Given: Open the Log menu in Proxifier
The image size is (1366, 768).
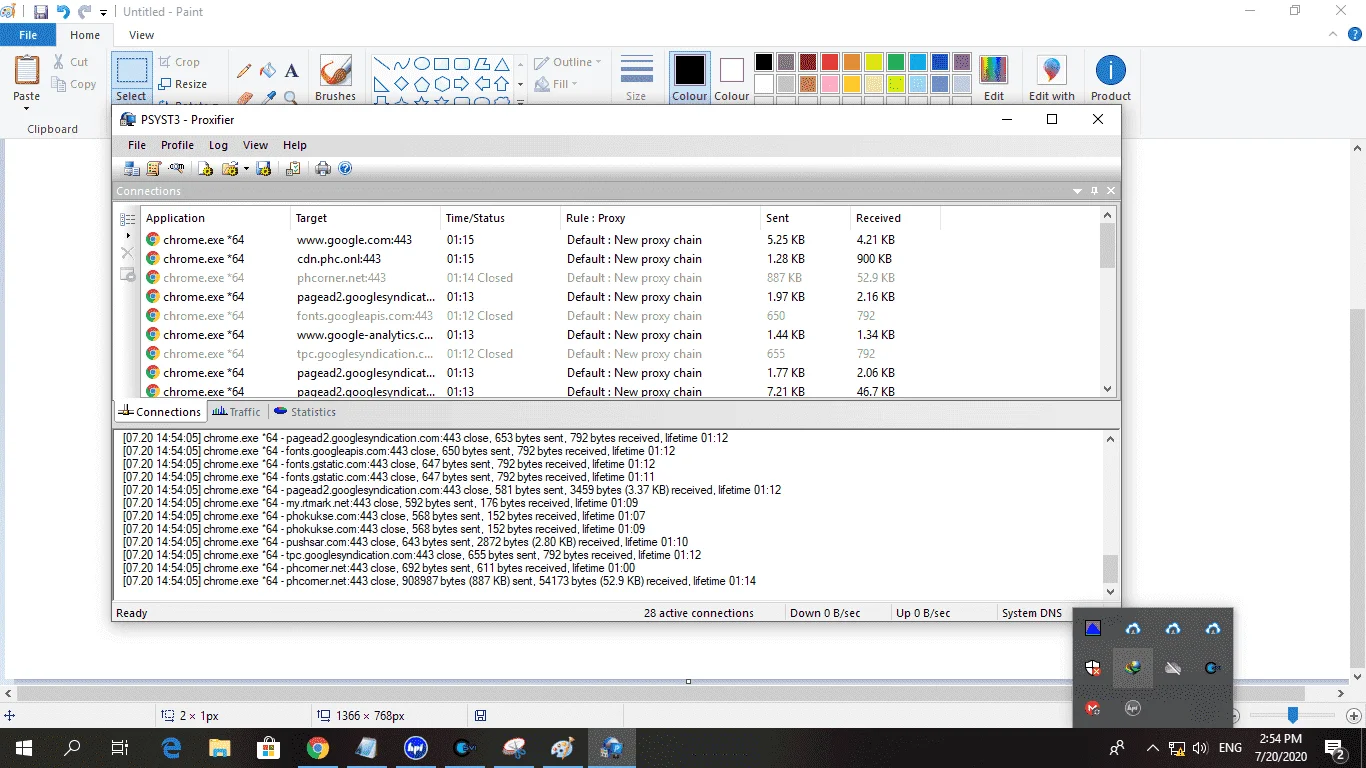Looking at the screenshot, I should [x=218, y=145].
